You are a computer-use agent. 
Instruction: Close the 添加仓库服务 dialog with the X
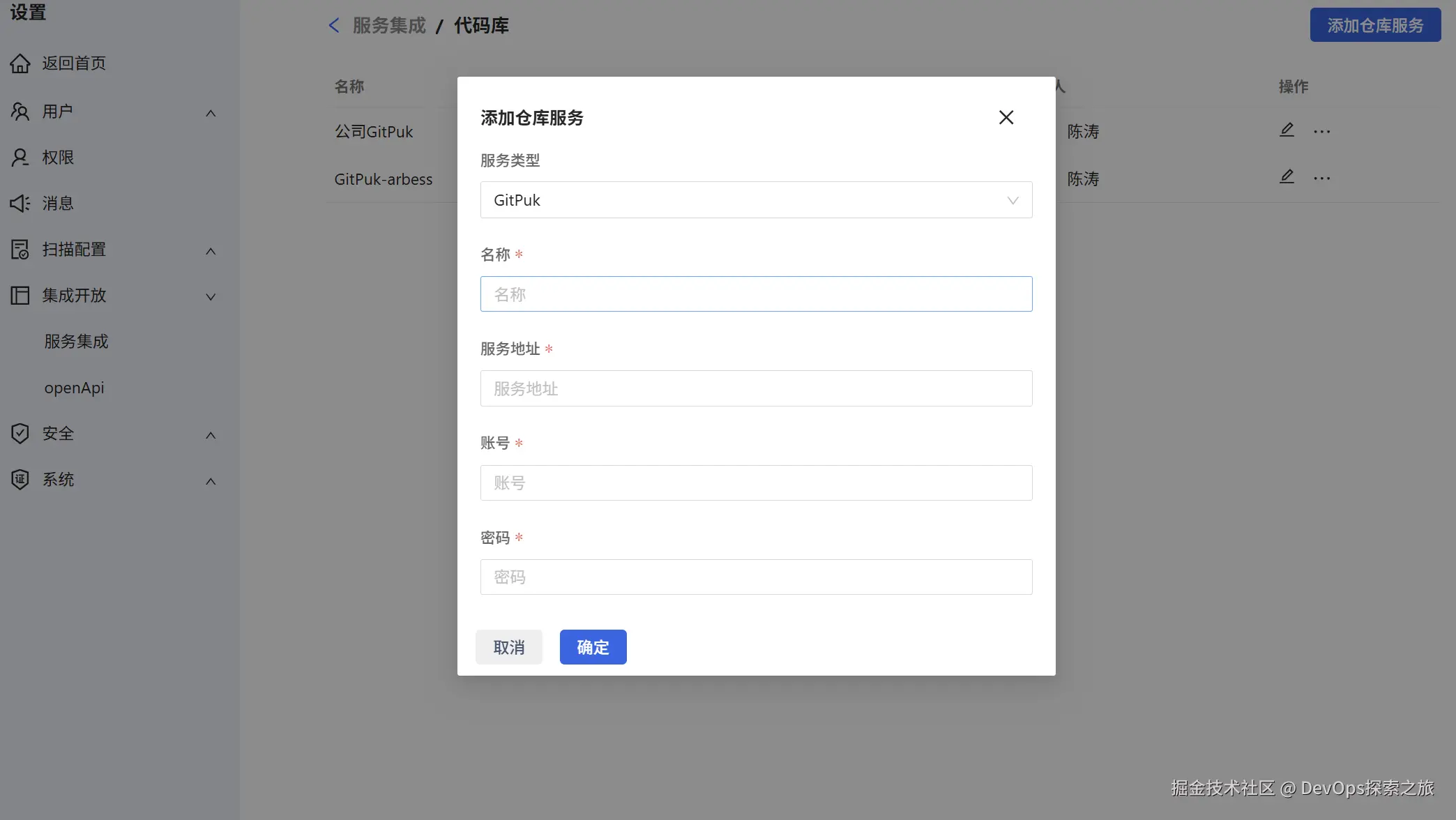1006,118
